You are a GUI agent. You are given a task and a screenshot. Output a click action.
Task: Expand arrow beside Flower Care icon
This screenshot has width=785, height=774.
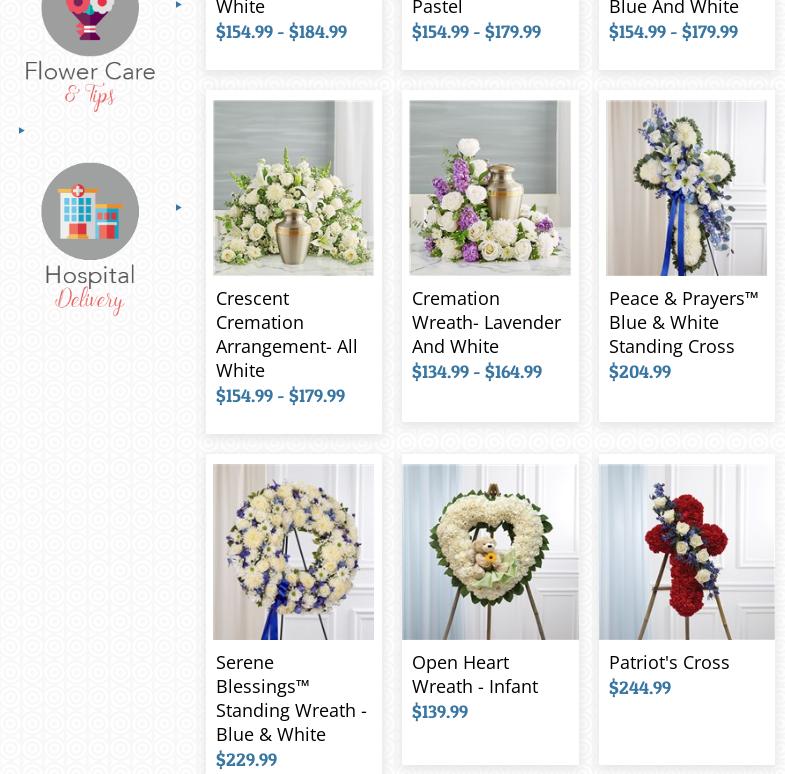[x=179, y=5]
